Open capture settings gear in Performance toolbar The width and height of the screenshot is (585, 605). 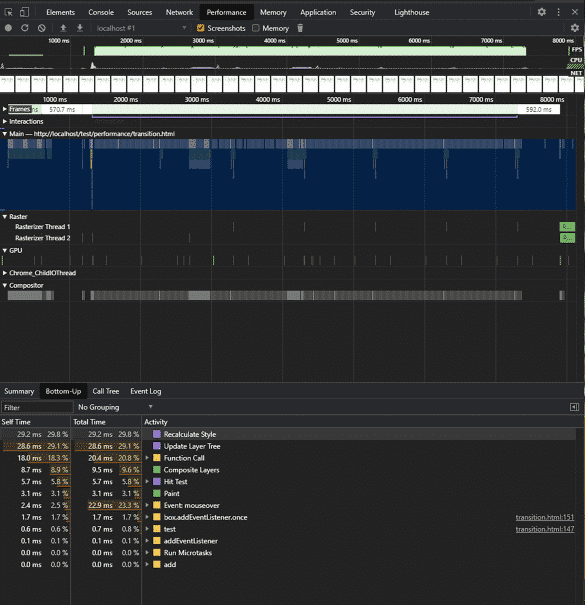575,28
